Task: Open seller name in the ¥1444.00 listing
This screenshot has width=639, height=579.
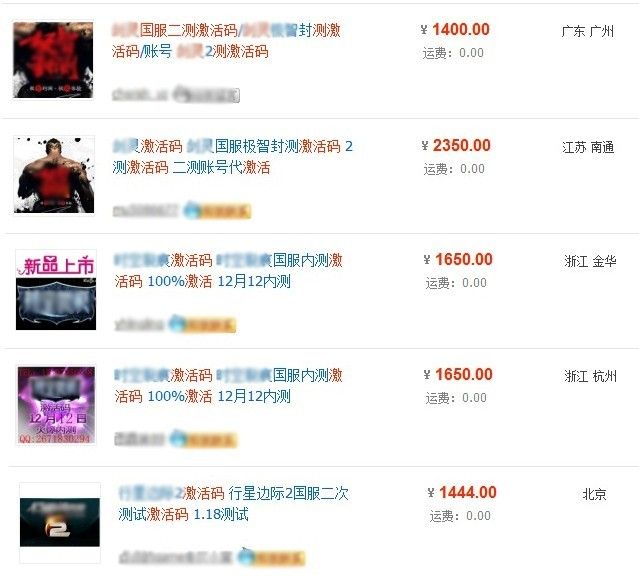Action: [175, 557]
